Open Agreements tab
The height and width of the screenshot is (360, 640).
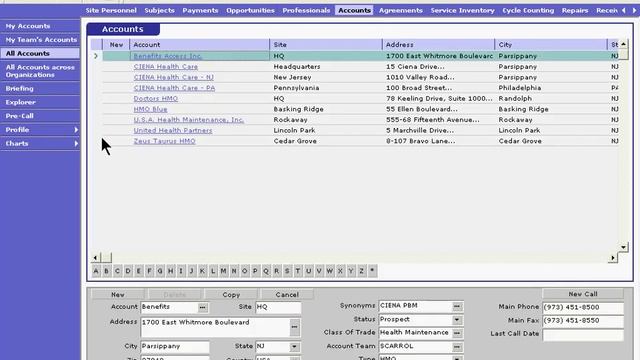pyautogui.click(x=400, y=10)
